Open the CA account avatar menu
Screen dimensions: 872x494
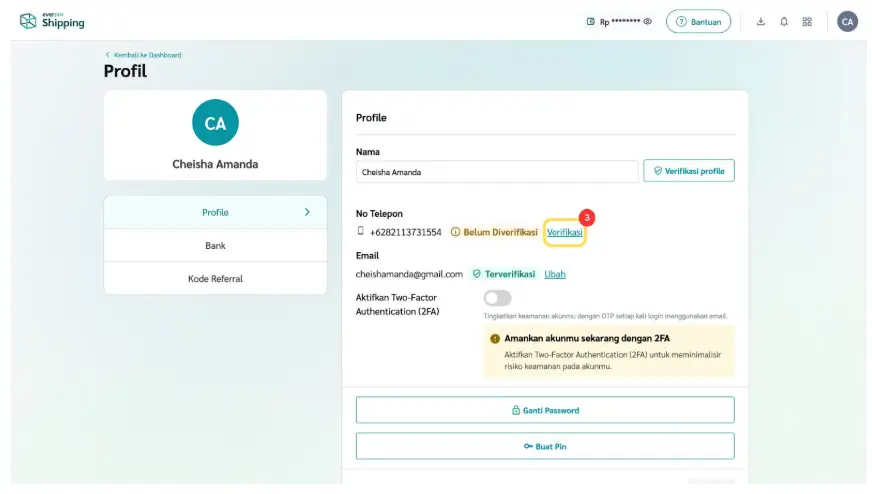[x=847, y=22]
